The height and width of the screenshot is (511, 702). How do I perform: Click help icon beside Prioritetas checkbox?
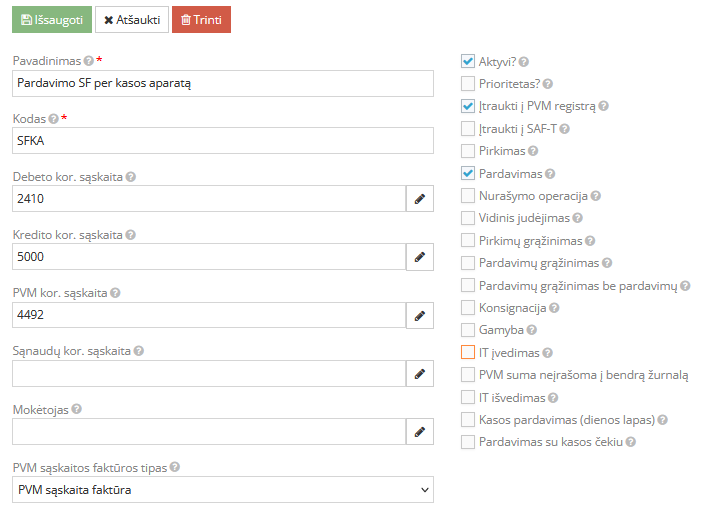coord(547,84)
